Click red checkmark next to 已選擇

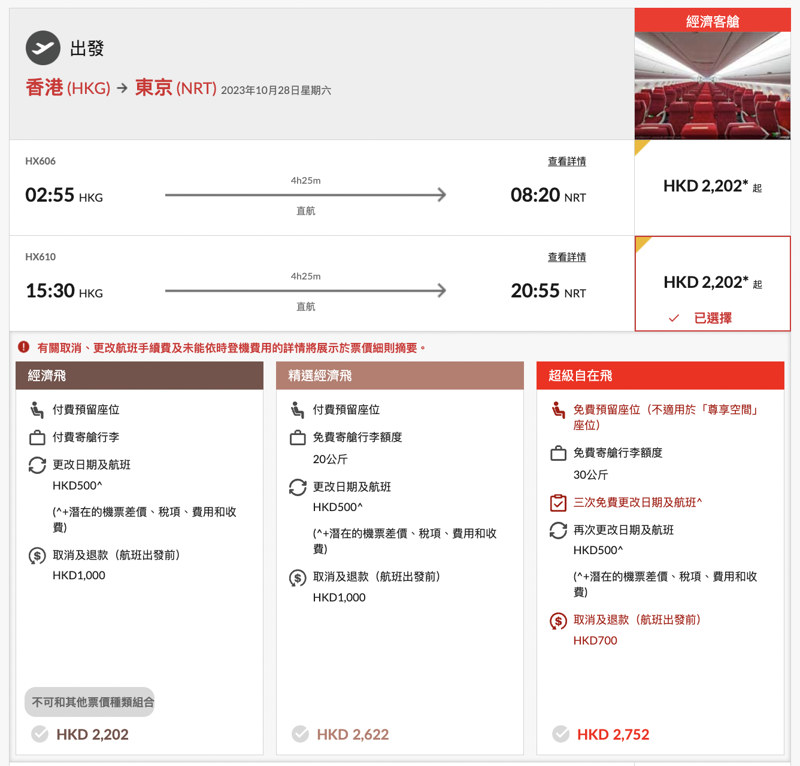tap(674, 318)
